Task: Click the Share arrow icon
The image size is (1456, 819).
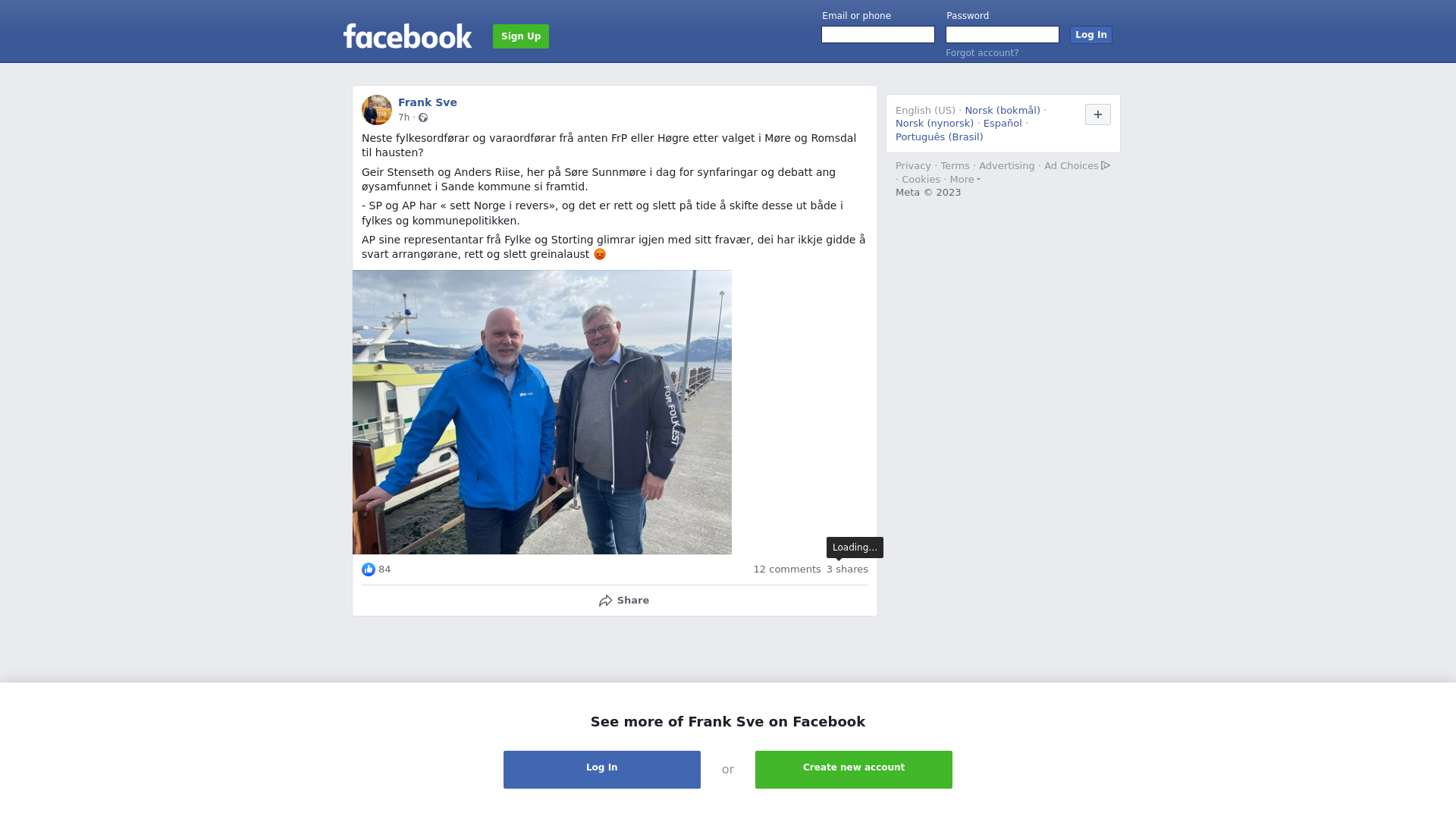Action: [x=605, y=601]
